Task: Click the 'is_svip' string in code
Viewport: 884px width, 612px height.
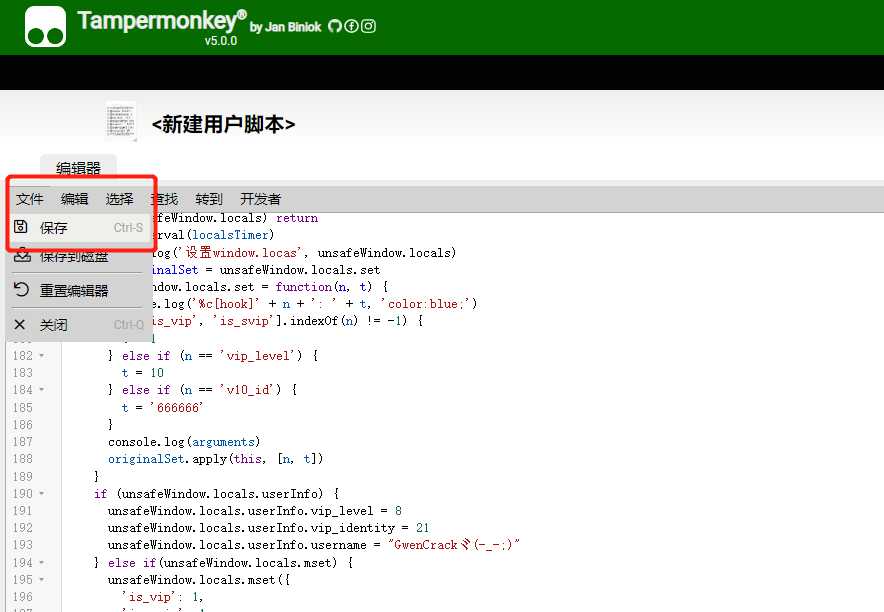Action: coord(244,321)
